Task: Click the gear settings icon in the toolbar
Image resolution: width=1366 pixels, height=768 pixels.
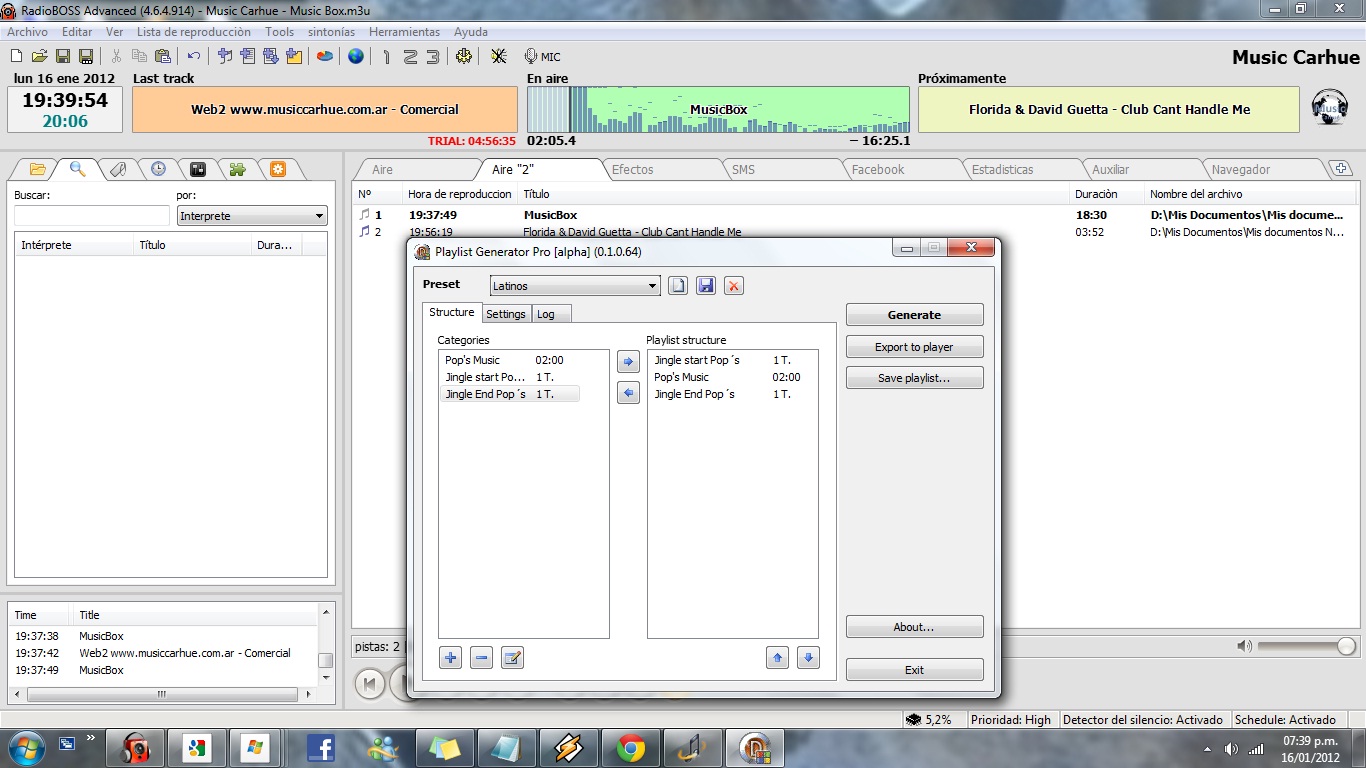Action: (463, 57)
